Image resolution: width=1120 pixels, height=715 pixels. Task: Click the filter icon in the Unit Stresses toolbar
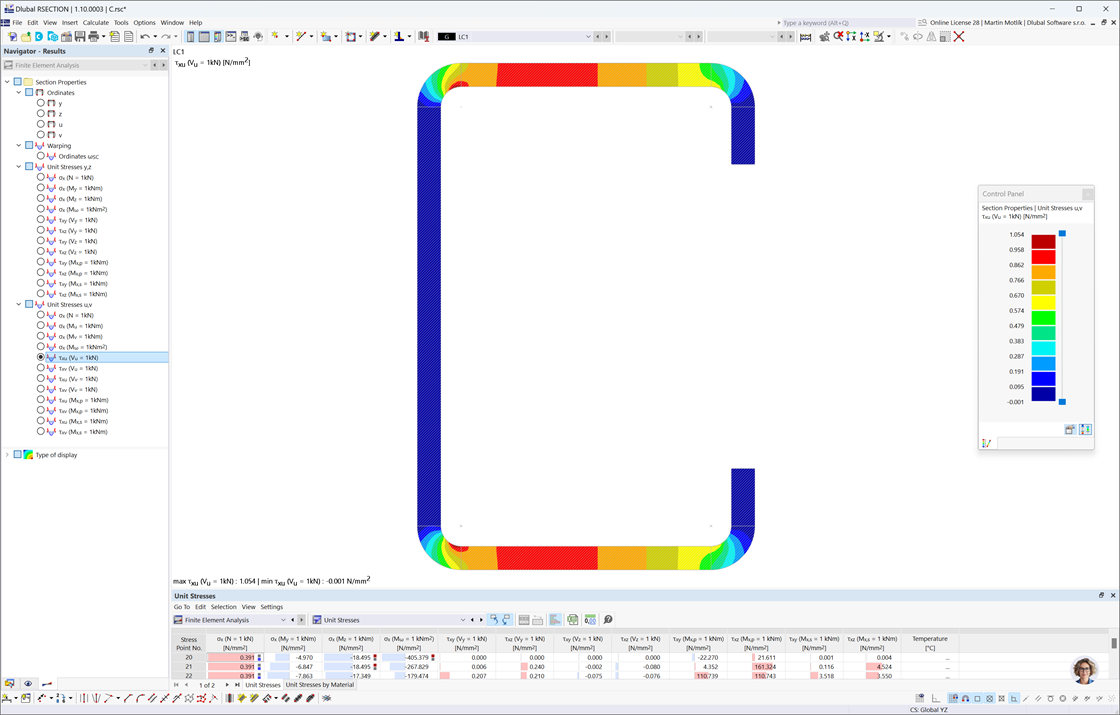pyautogui.click(x=553, y=619)
